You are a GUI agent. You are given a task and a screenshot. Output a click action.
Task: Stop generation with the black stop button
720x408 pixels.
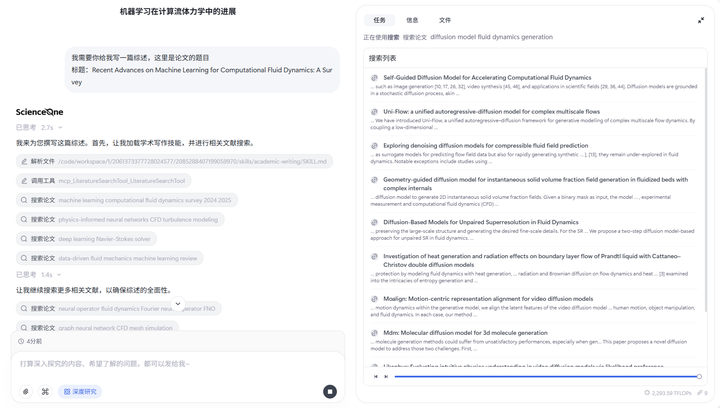[330, 391]
